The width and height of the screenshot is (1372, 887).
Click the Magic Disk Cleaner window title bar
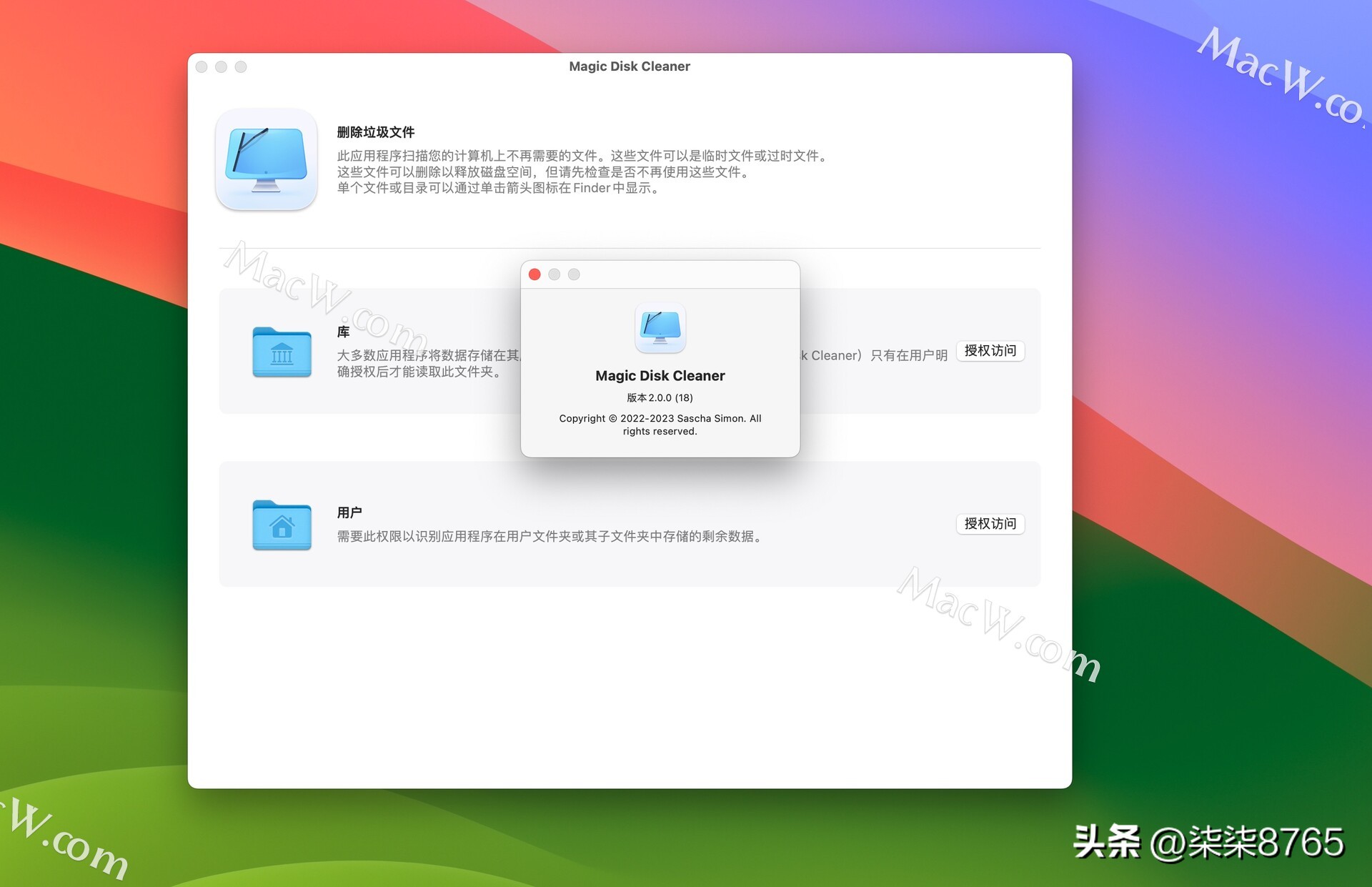(x=629, y=66)
